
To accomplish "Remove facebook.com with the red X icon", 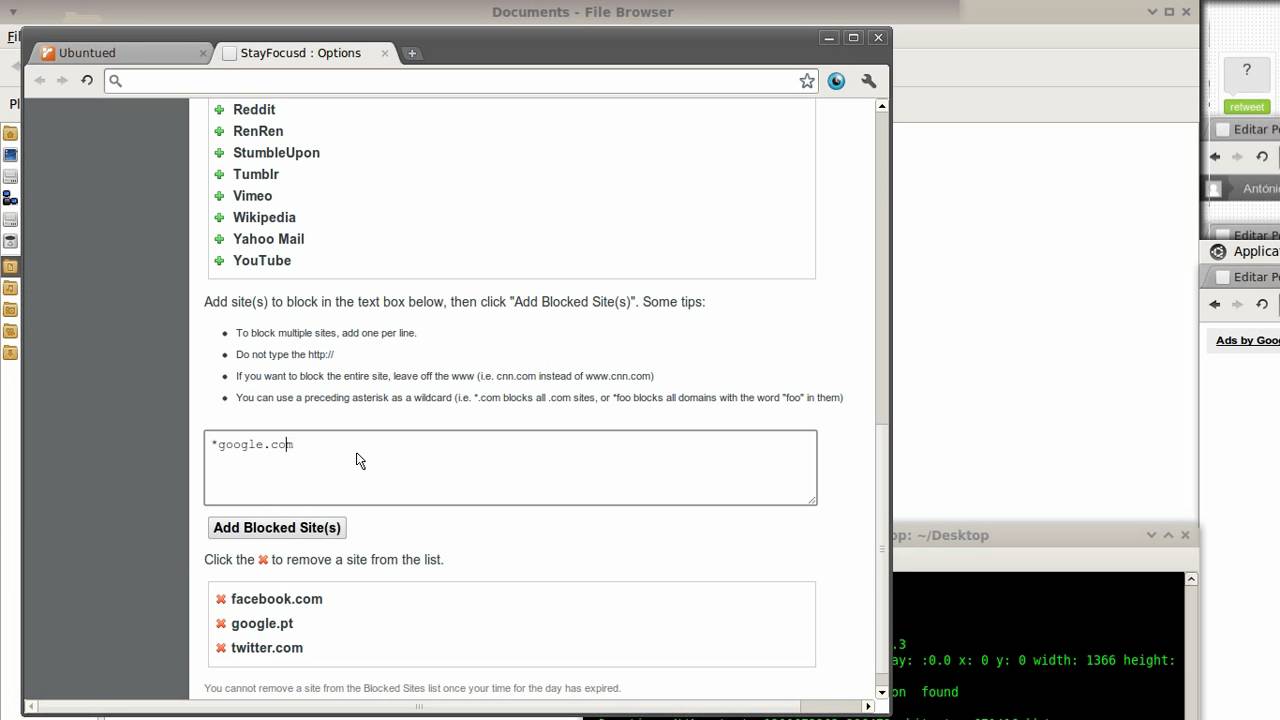I will [221, 599].
